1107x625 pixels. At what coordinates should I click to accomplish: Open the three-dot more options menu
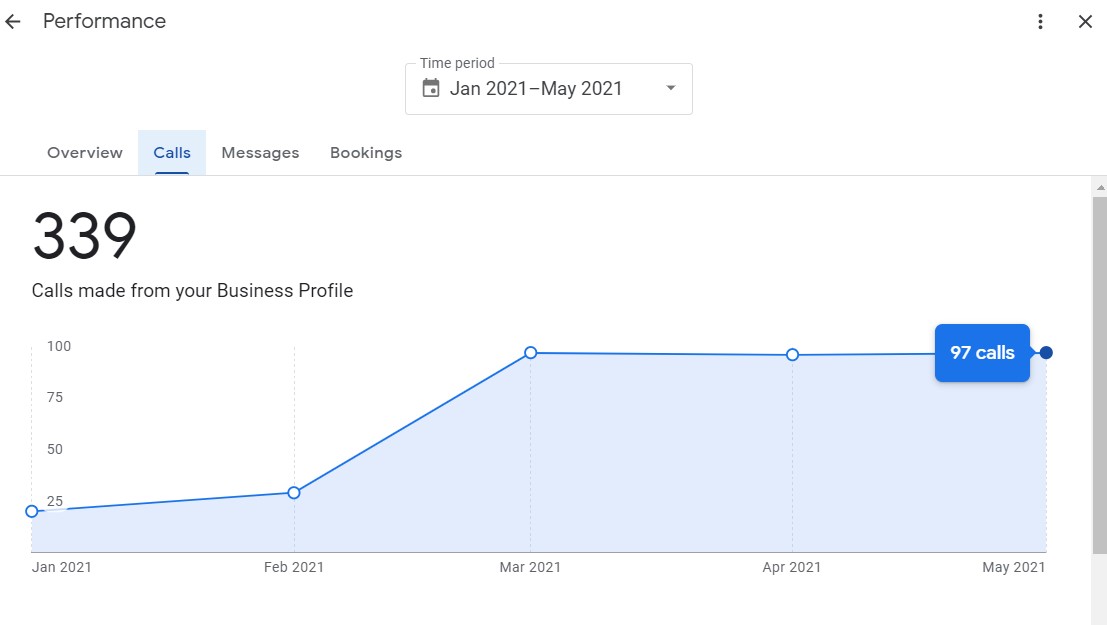pos(1040,22)
